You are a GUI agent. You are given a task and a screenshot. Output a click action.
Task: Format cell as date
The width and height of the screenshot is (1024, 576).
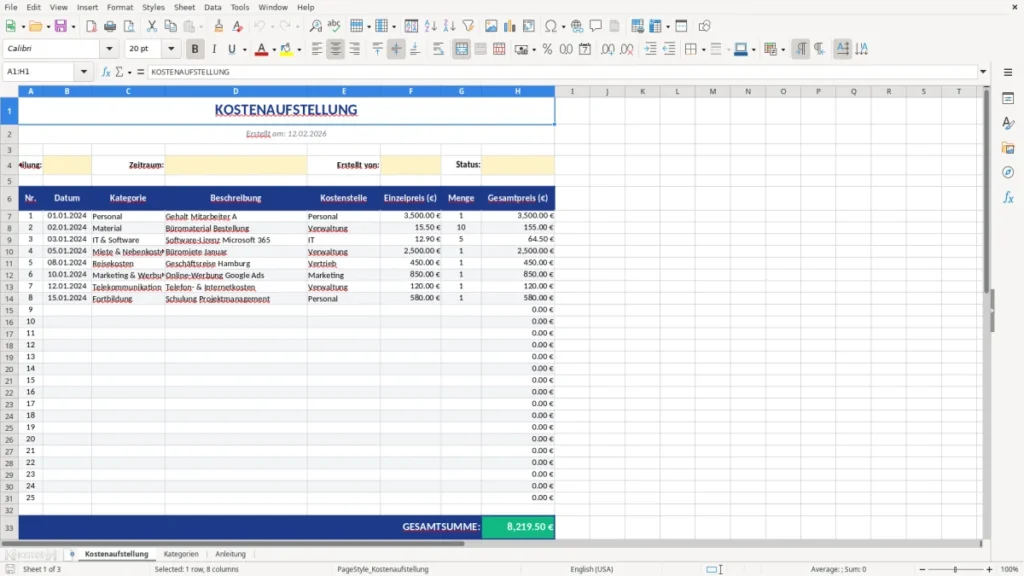click(x=585, y=49)
